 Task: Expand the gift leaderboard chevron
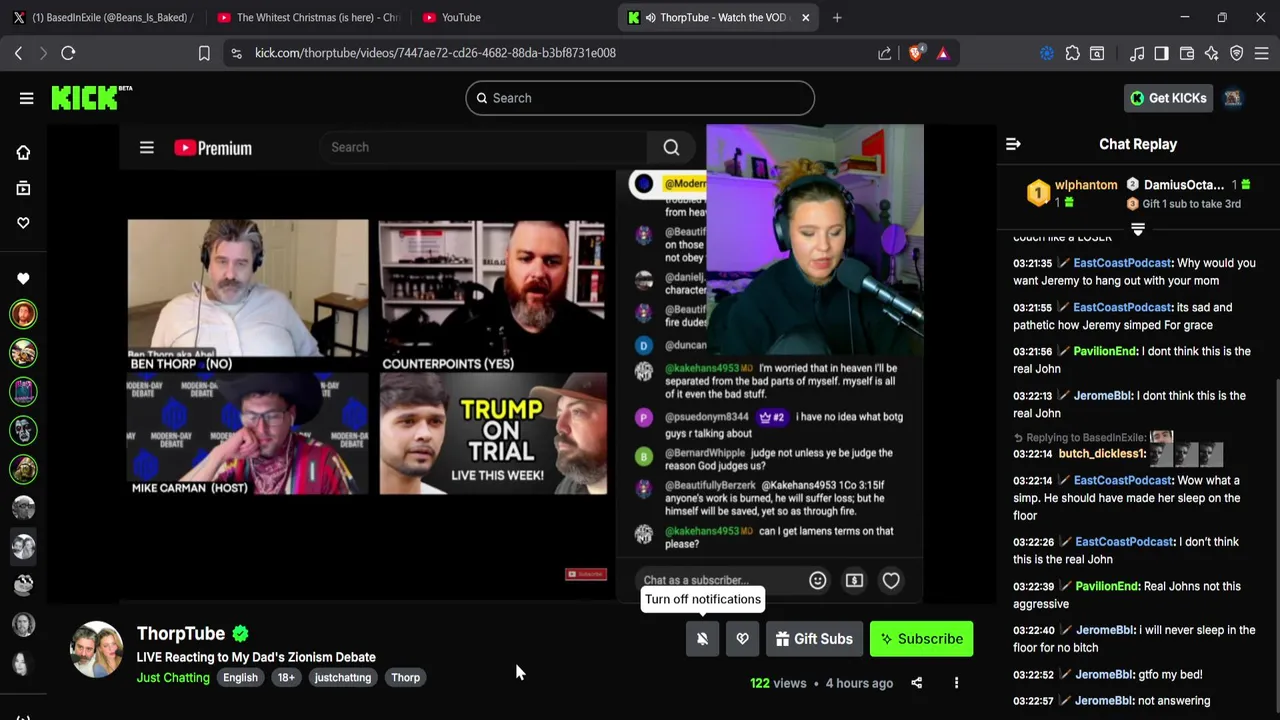1137,230
